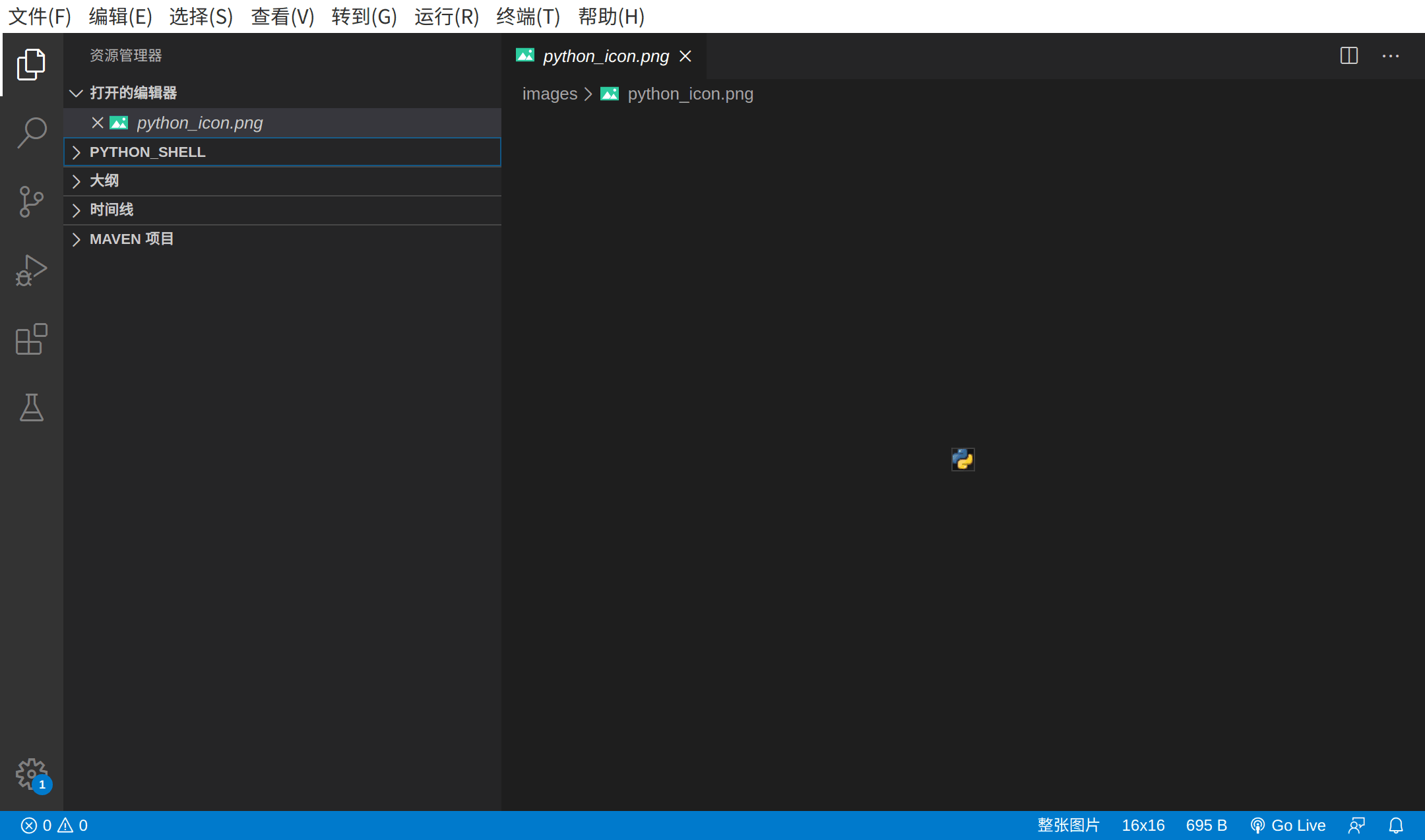Click the 695 B file size entry
The width and height of the screenshot is (1425, 840).
click(1206, 825)
